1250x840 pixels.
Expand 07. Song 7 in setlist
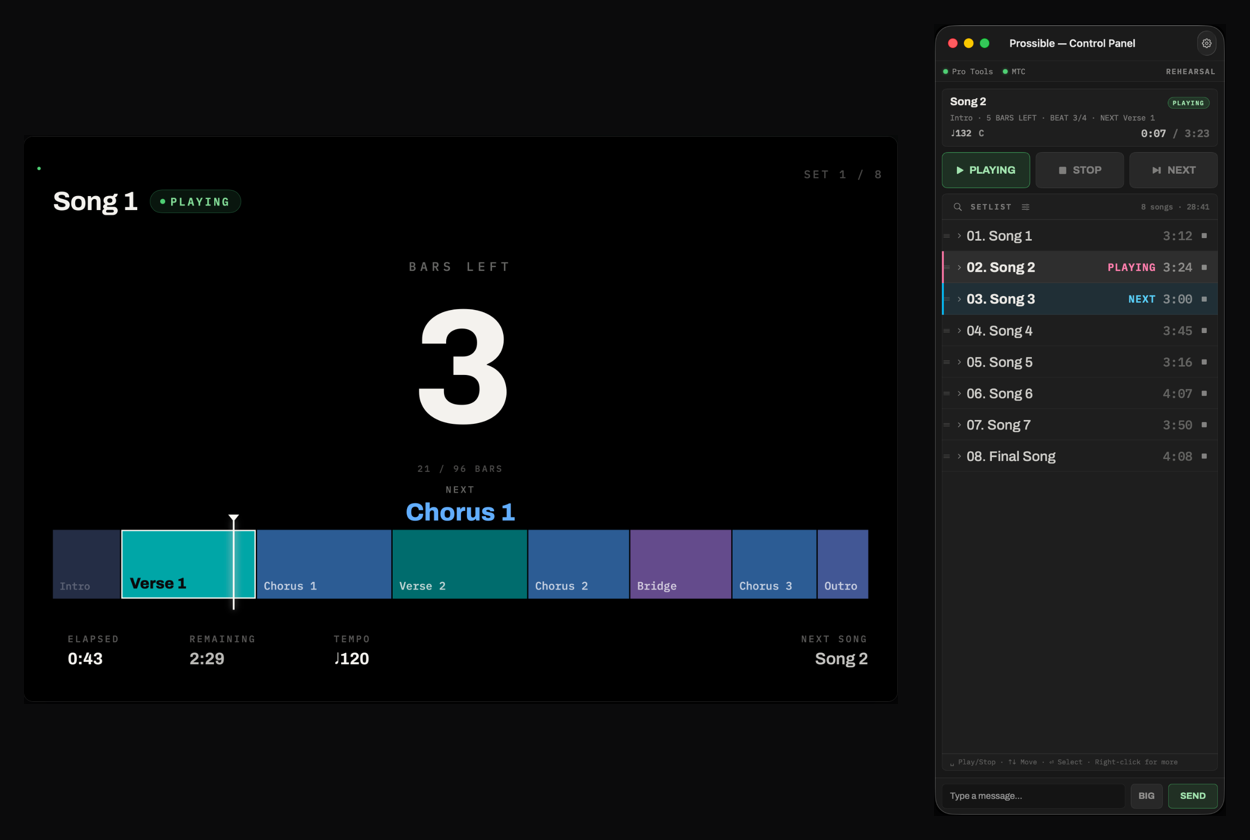coord(959,425)
